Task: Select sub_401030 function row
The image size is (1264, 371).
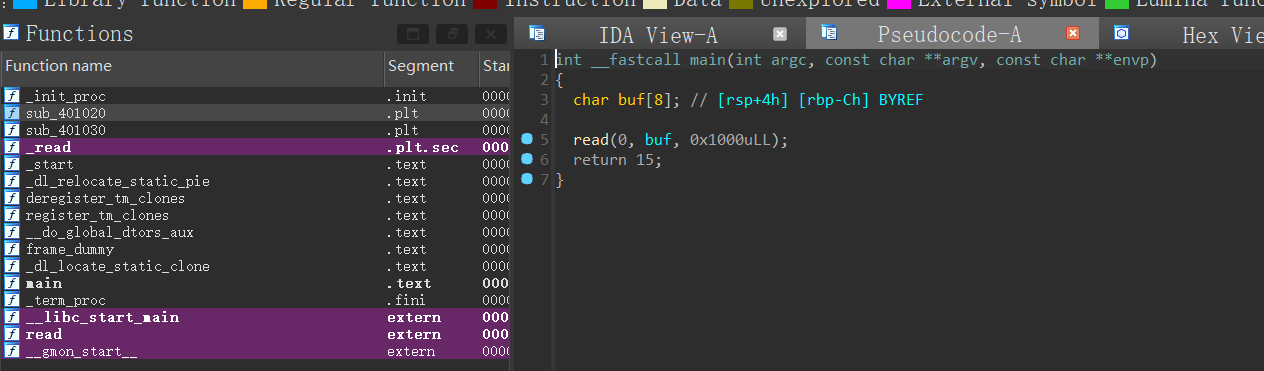Action: point(255,130)
